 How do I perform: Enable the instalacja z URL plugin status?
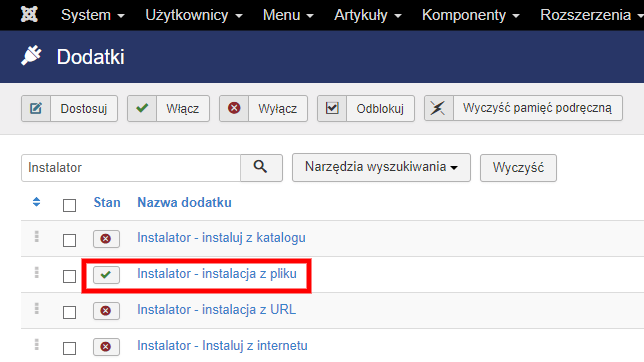click(x=106, y=311)
